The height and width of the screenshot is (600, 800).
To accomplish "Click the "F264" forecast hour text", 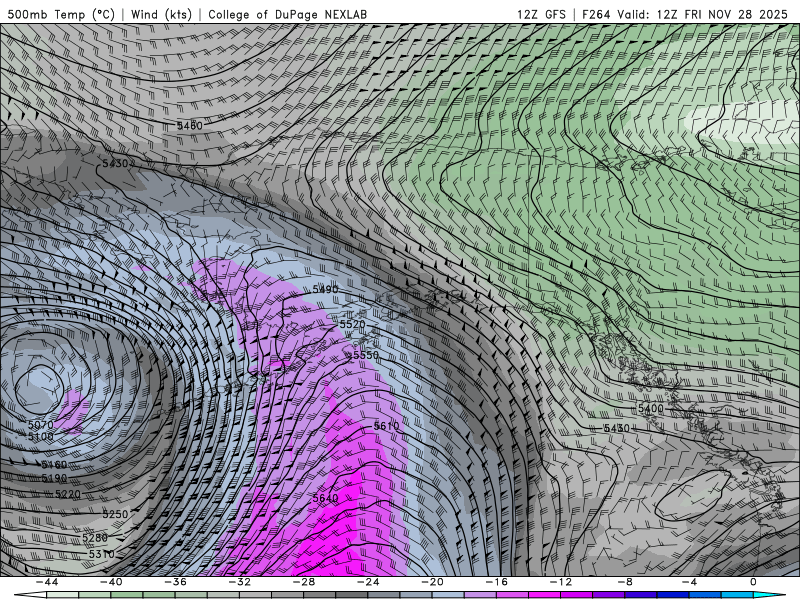I will (x=596, y=14).
